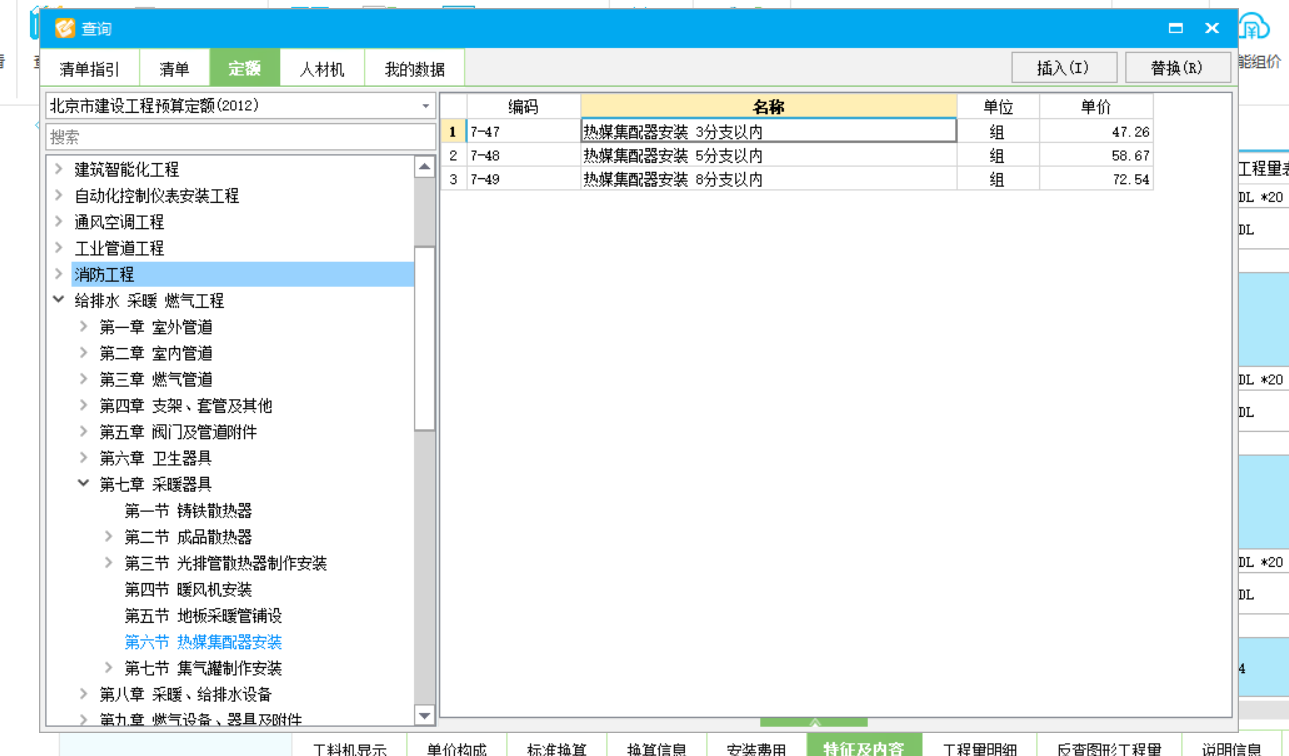Select the 定额 tab
The width and height of the screenshot is (1289, 756).
coord(244,69)
